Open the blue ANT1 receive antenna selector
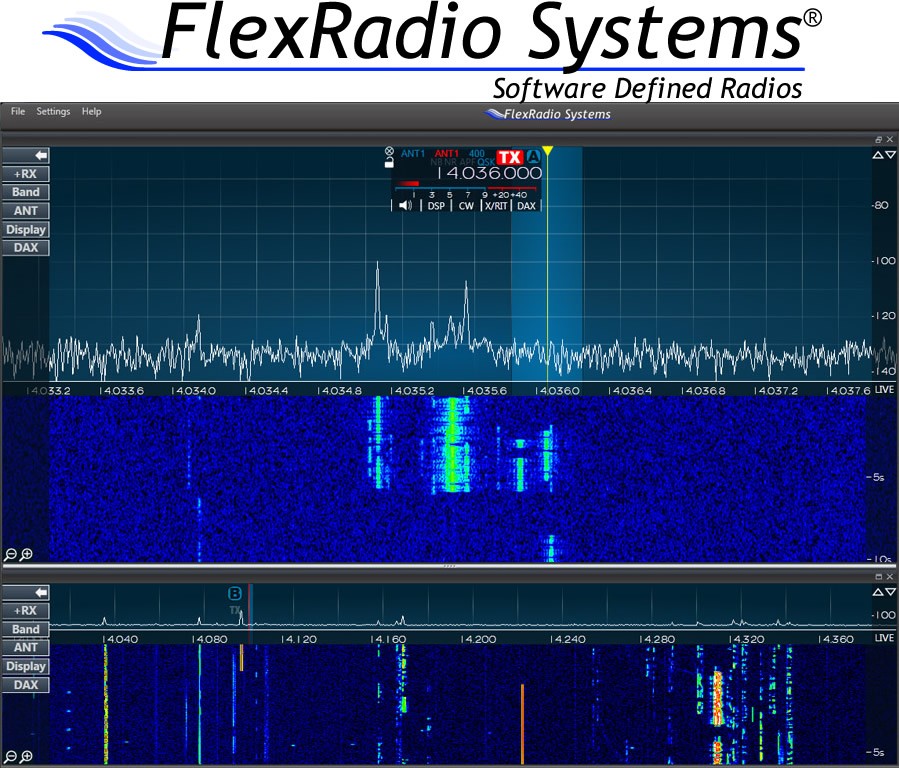Viewport: 899px width, 768px height. tap(413, 154)
